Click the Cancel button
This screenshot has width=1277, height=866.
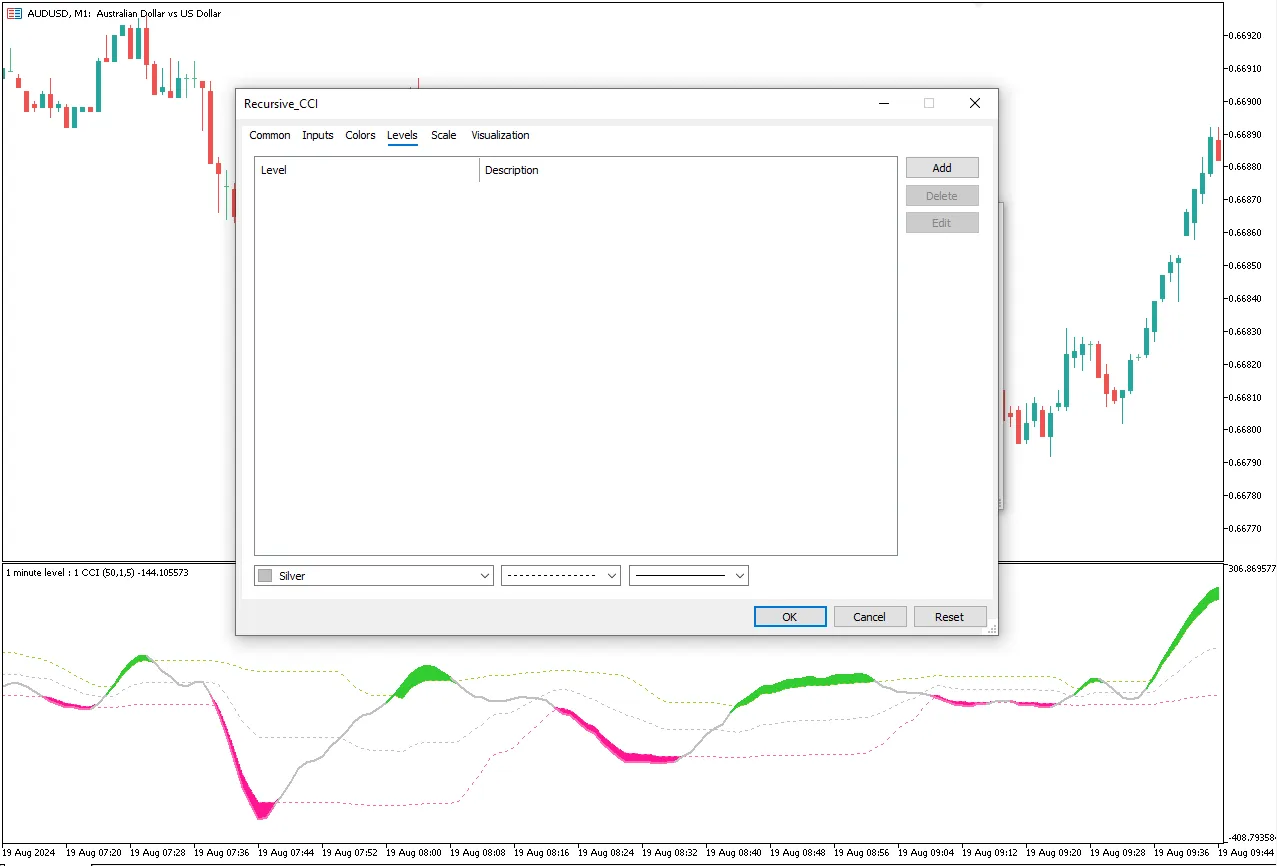click(x=869, y=617)
